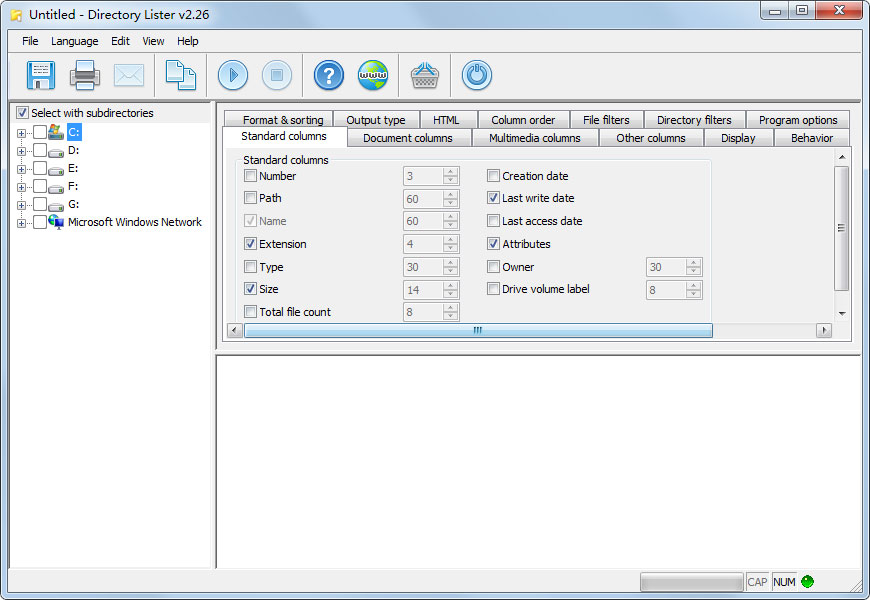Start listing with the Play icon
Viewport: 870px width, 600px height.
[x=233, y=75]
